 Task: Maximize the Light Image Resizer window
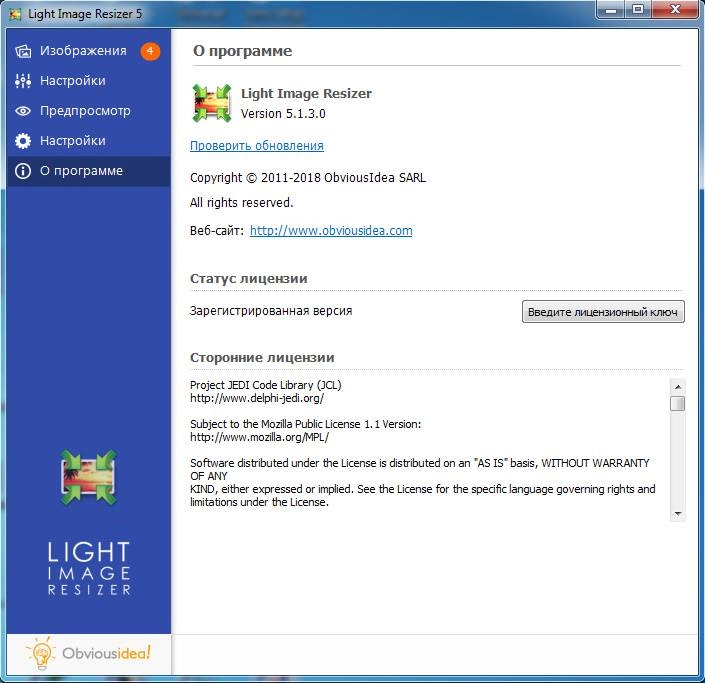(638, 9)
